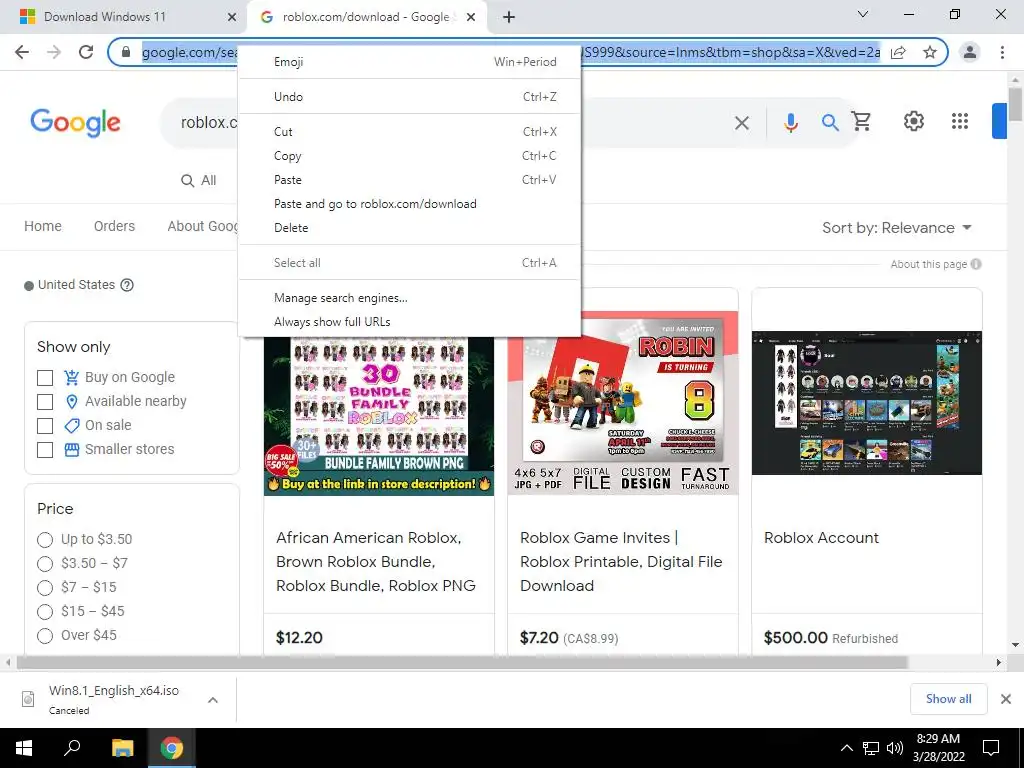Dismiss the downloads bar with X

[x=1006, y=699]
